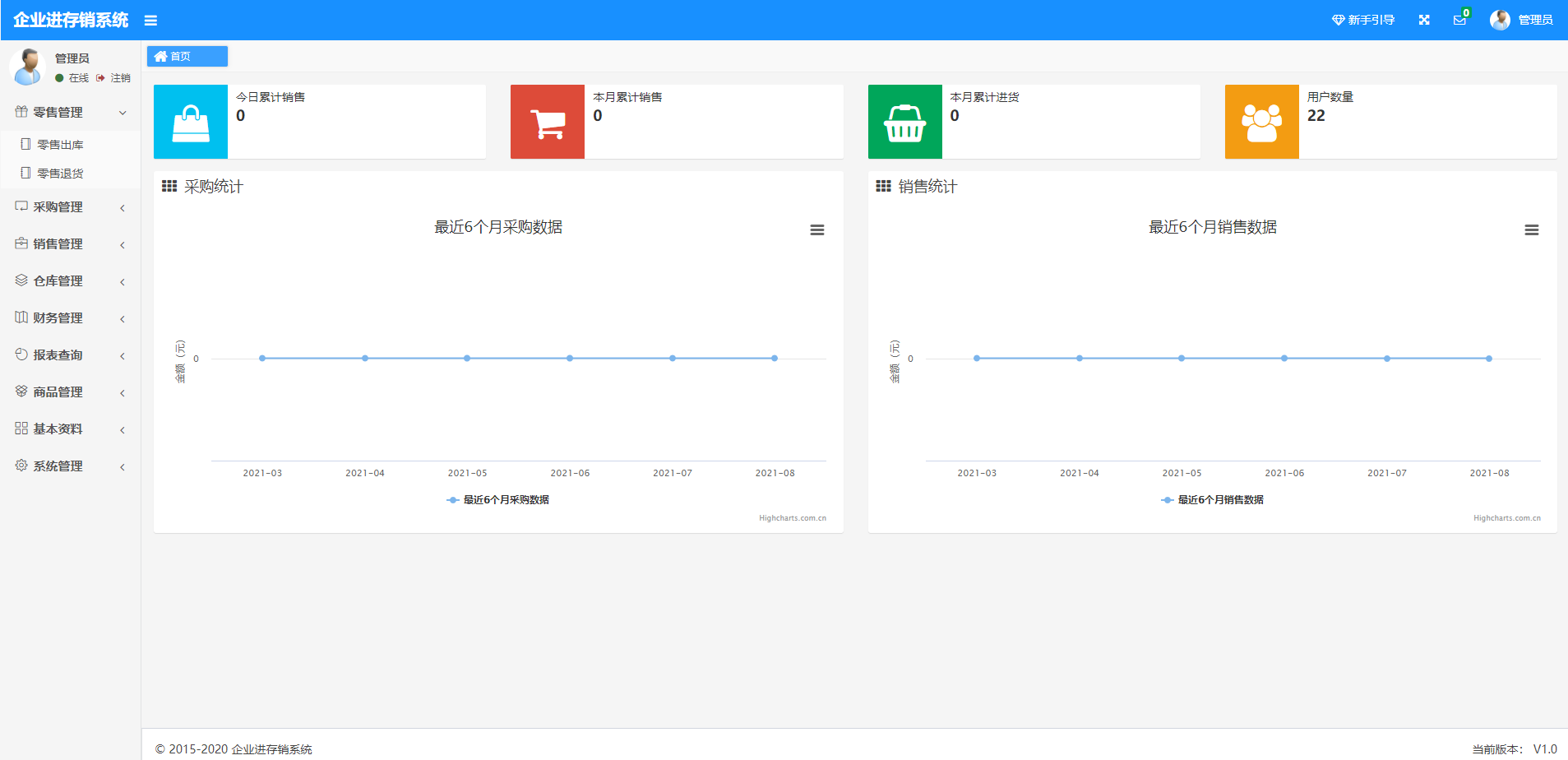Viewport: 1568px width, 760px height.
Task: Collapse the 零售管理 menu
Action: click(x=71, y=113)
